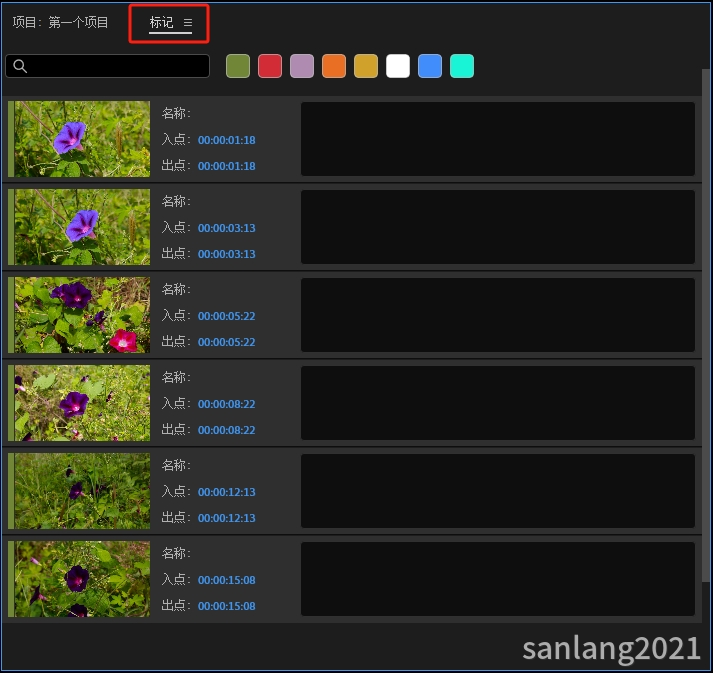Switch to the 项目: 第一个项目 tab
The width and height of the screenshot is (713, 673).
pyautogui.click(x=60, y=22)
